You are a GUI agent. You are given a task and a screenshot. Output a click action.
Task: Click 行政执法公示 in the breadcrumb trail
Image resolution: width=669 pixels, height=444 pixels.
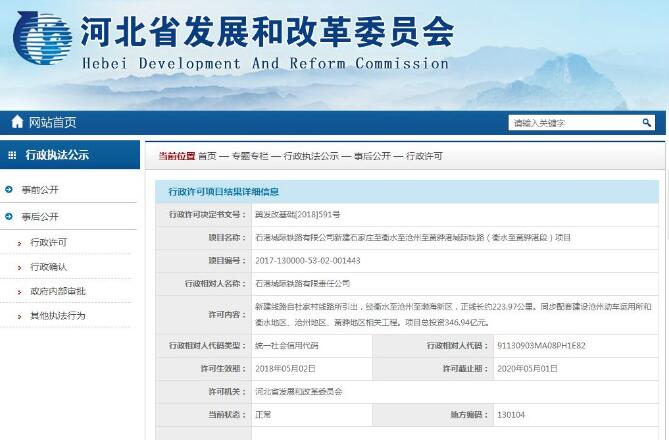(308, 156)
